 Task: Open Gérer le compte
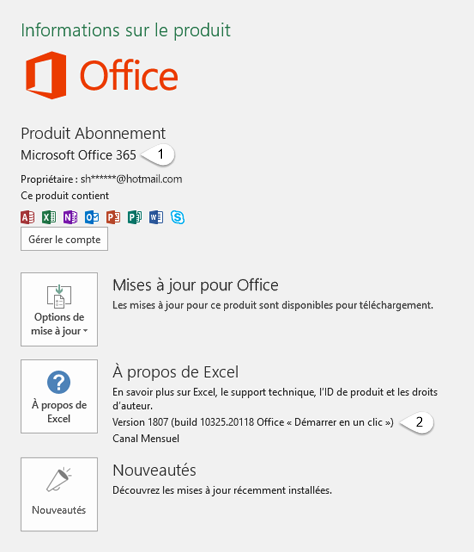point(64,239)
